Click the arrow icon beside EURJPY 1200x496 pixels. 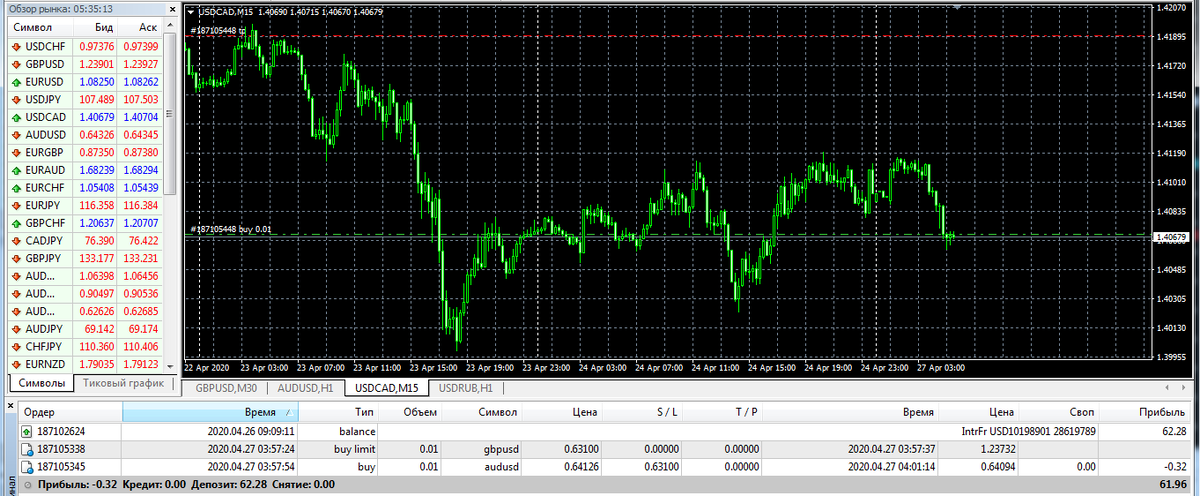click(x=16, y=205)
